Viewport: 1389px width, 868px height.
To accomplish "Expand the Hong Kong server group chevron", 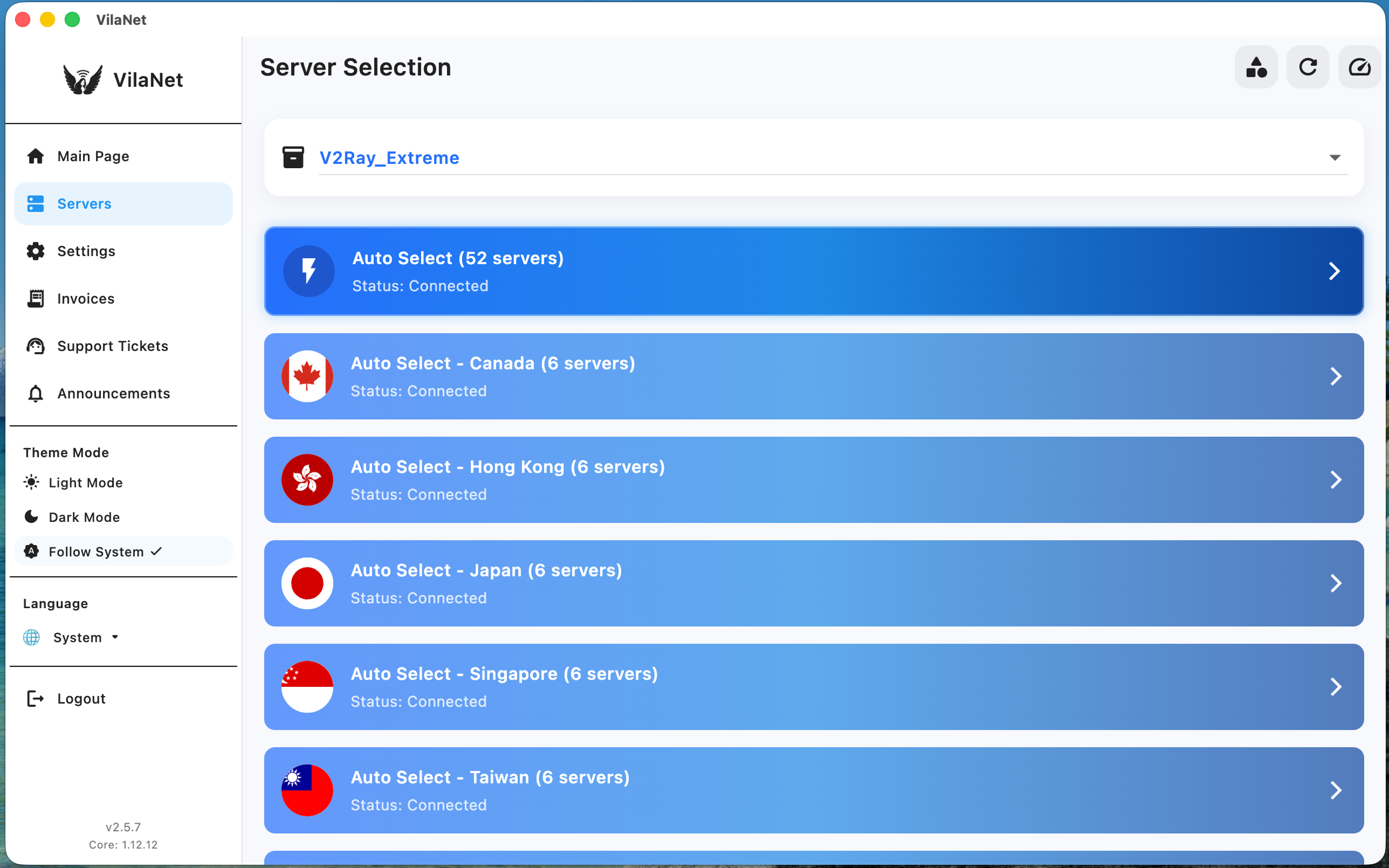I will [x=1336, y=480].
